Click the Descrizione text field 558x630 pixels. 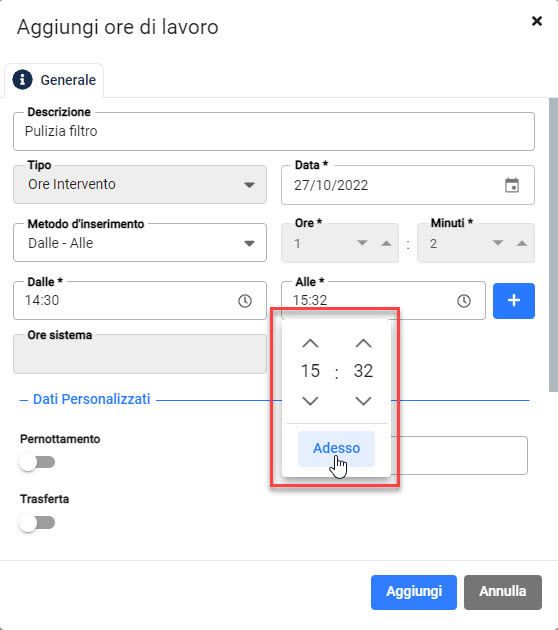tap(274, 131)
